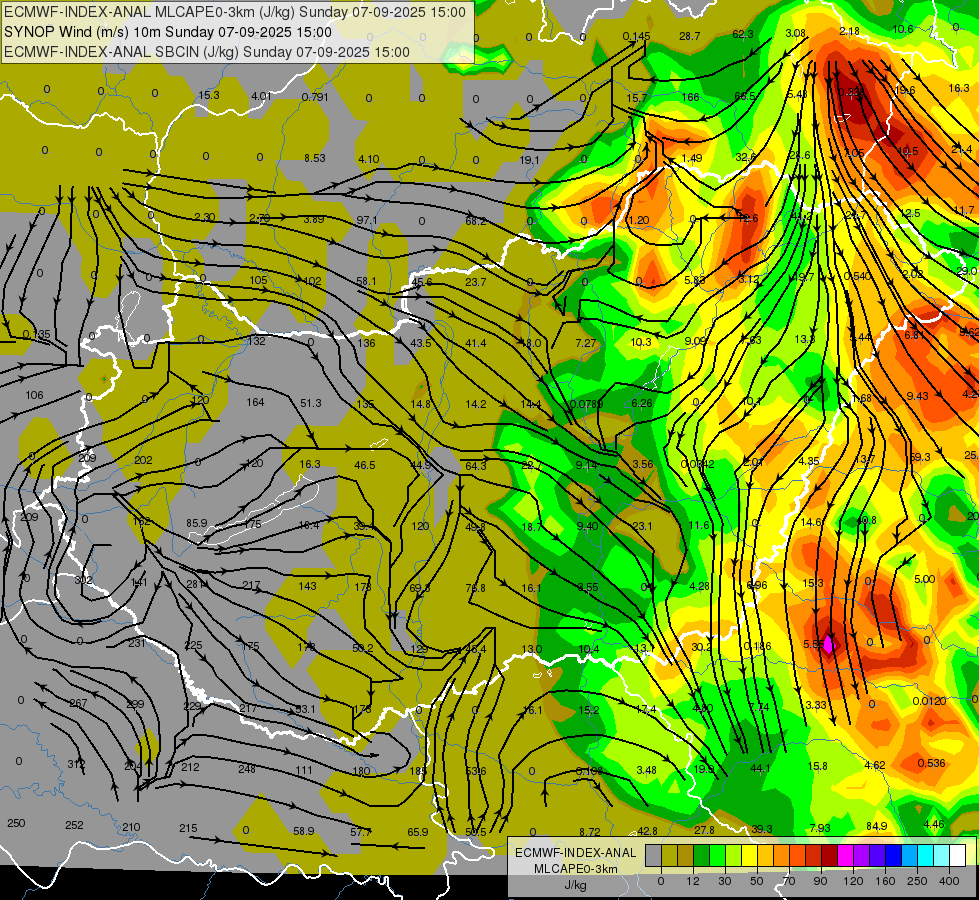Click the map value 0.0120
The width and height of the screenshot is (979, 900).
(929, 701)
